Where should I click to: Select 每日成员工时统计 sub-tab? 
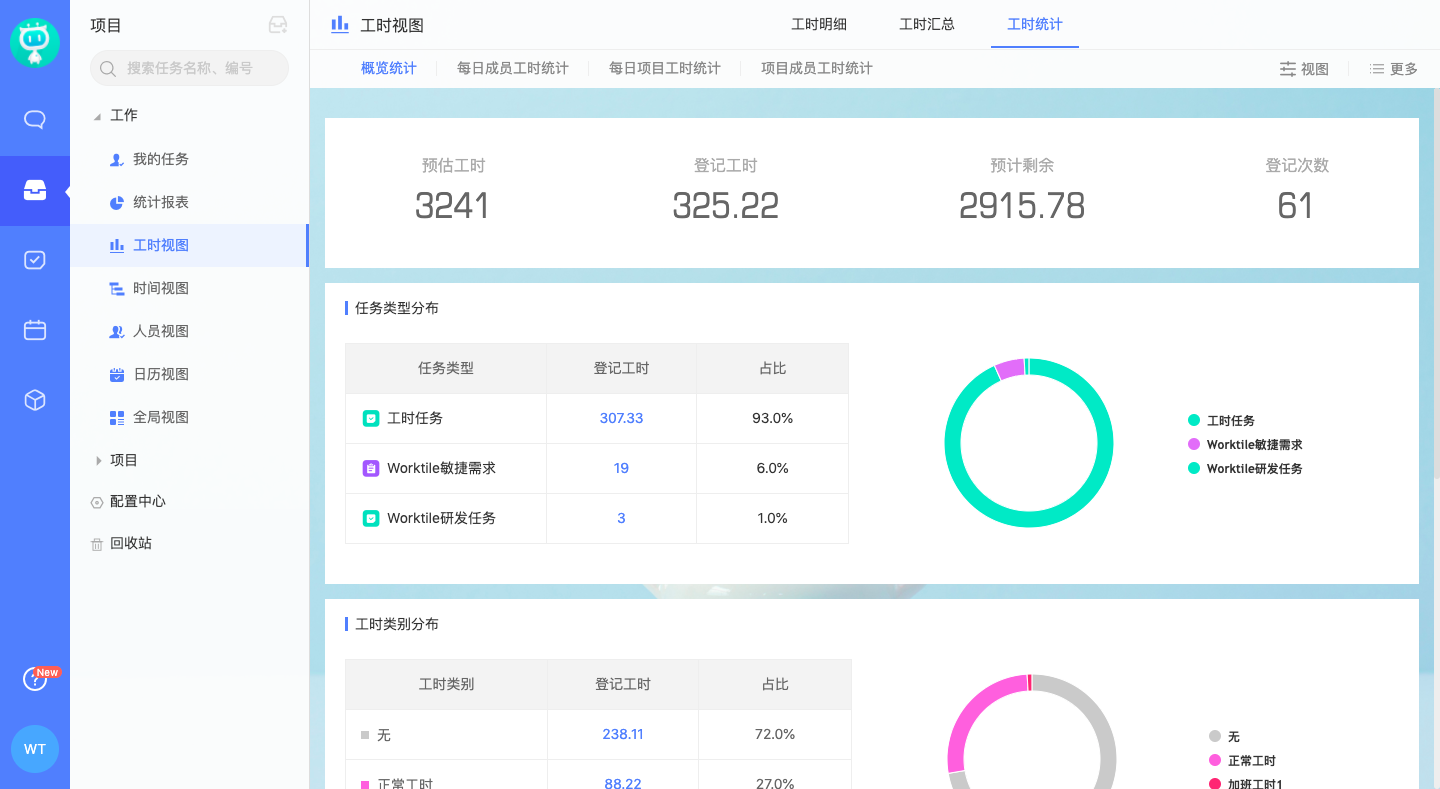pos(512,69)
